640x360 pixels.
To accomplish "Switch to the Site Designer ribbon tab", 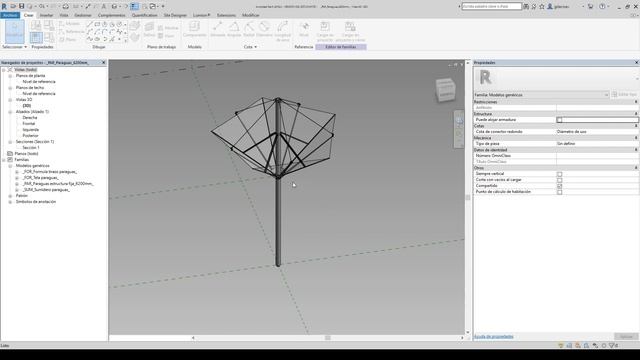I will click(175, 15).
